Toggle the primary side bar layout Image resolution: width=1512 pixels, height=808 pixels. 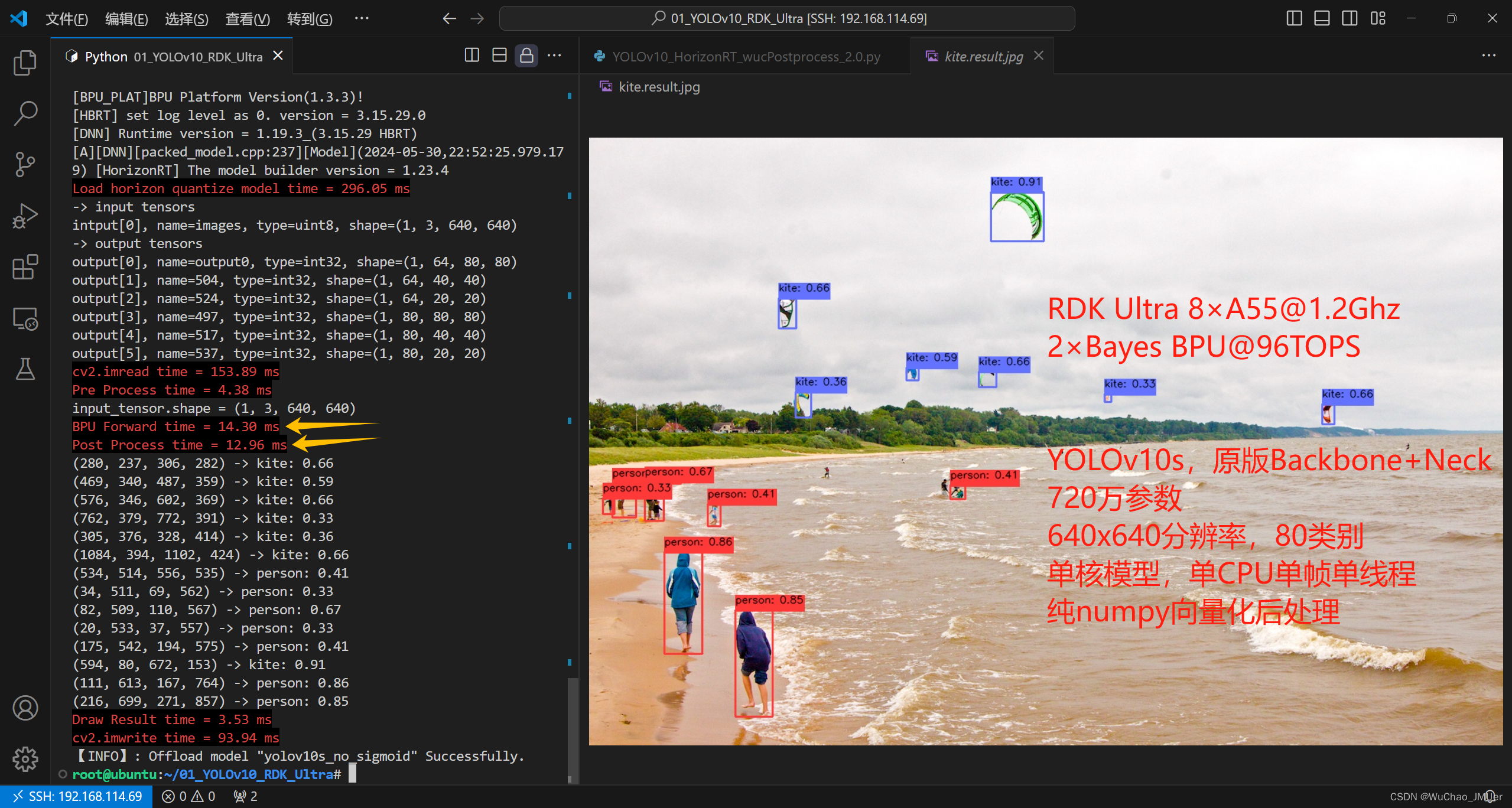[x=1293, y=18]
